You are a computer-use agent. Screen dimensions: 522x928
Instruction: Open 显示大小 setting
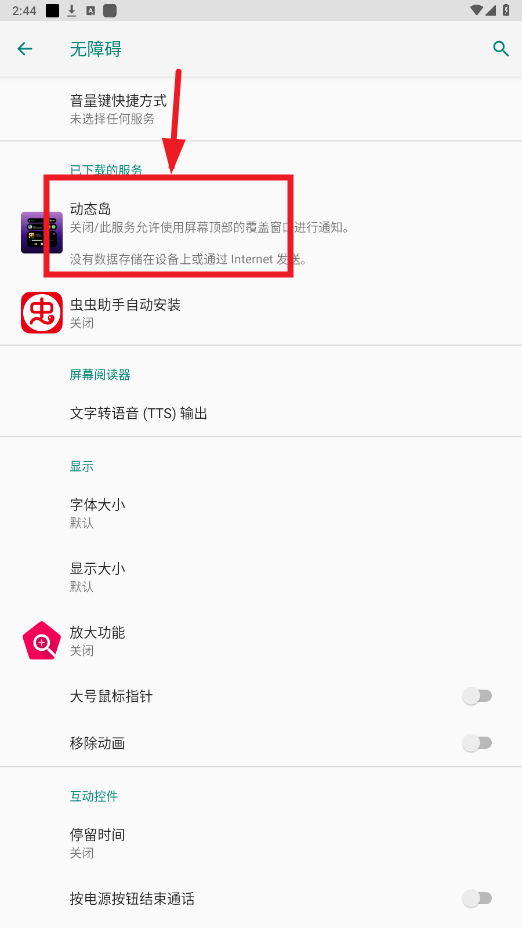coord(261,577)
